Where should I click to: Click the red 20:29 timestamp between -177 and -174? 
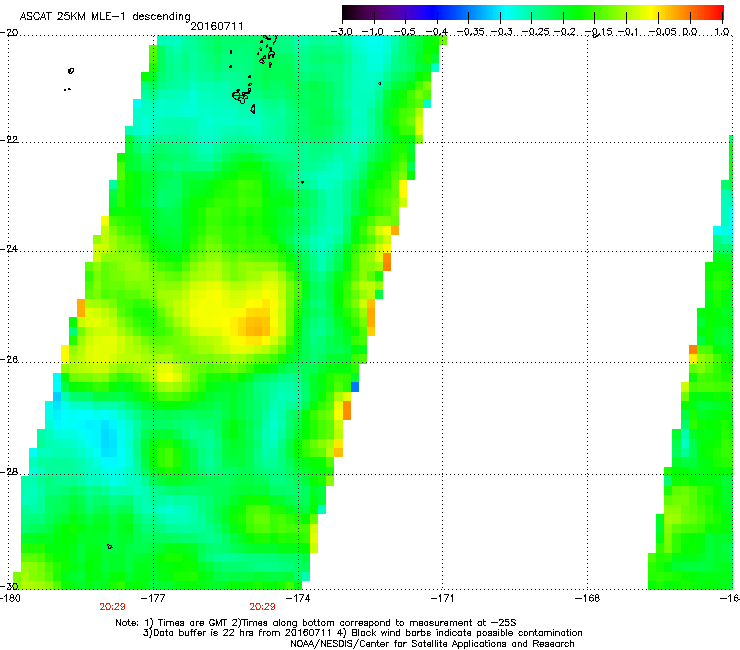(262, 607)
